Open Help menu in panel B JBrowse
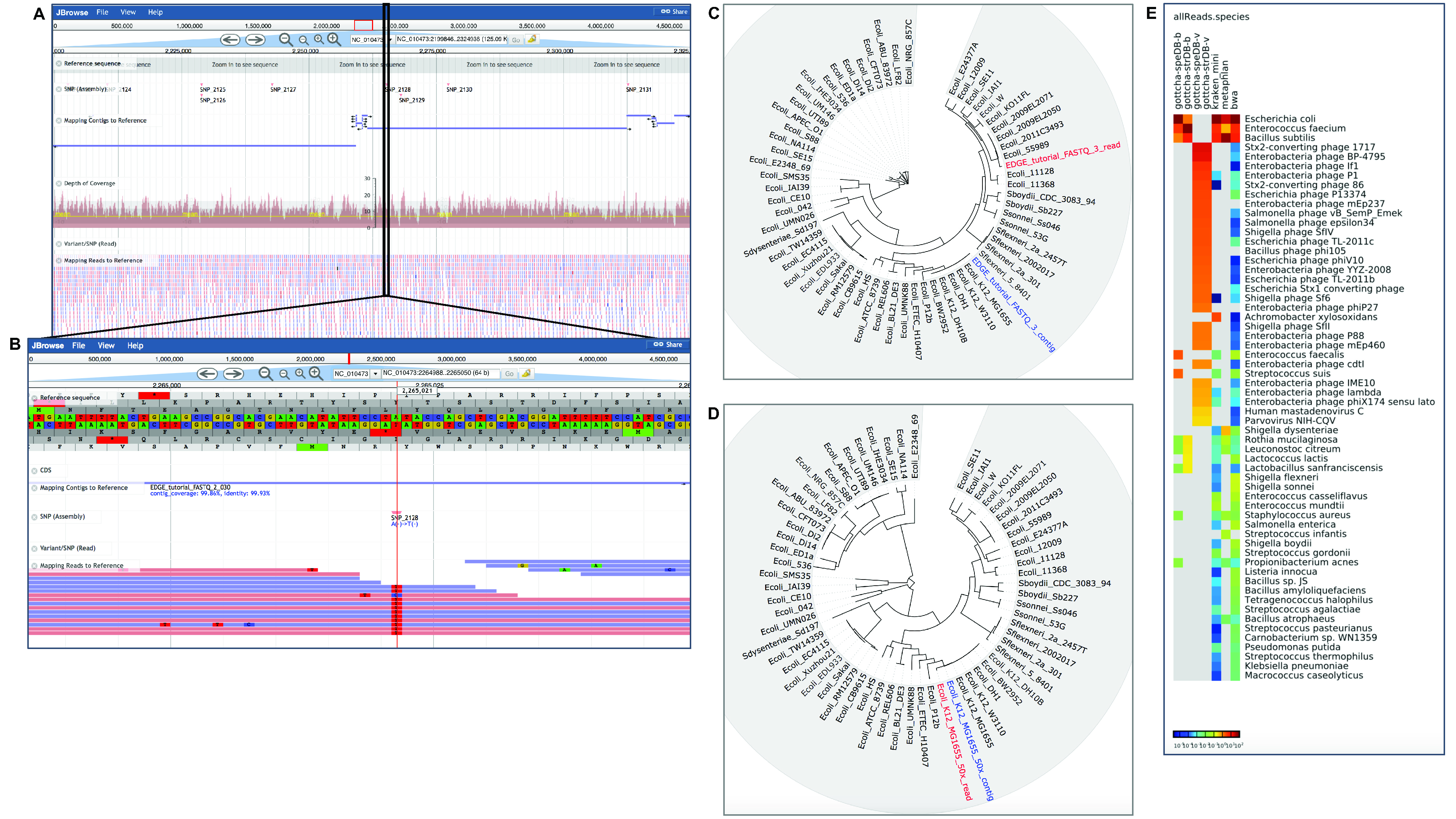 pos(135,346)
